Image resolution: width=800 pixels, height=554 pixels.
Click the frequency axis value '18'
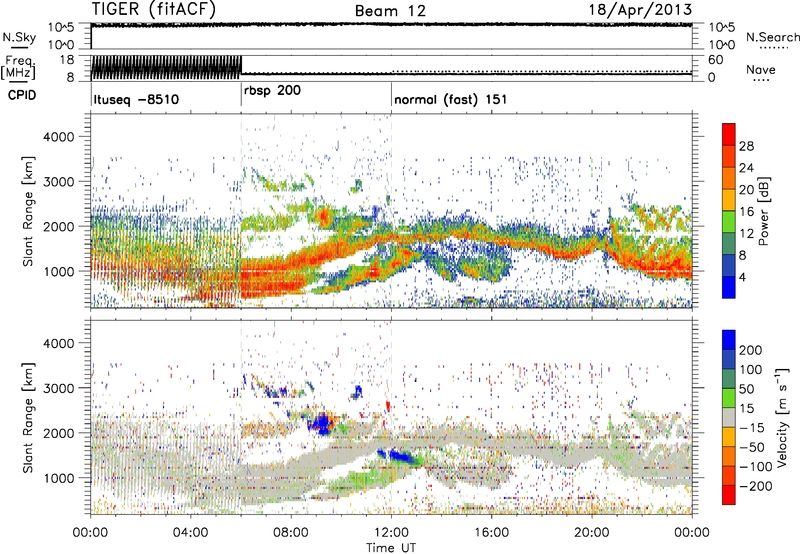click(66, 60)
